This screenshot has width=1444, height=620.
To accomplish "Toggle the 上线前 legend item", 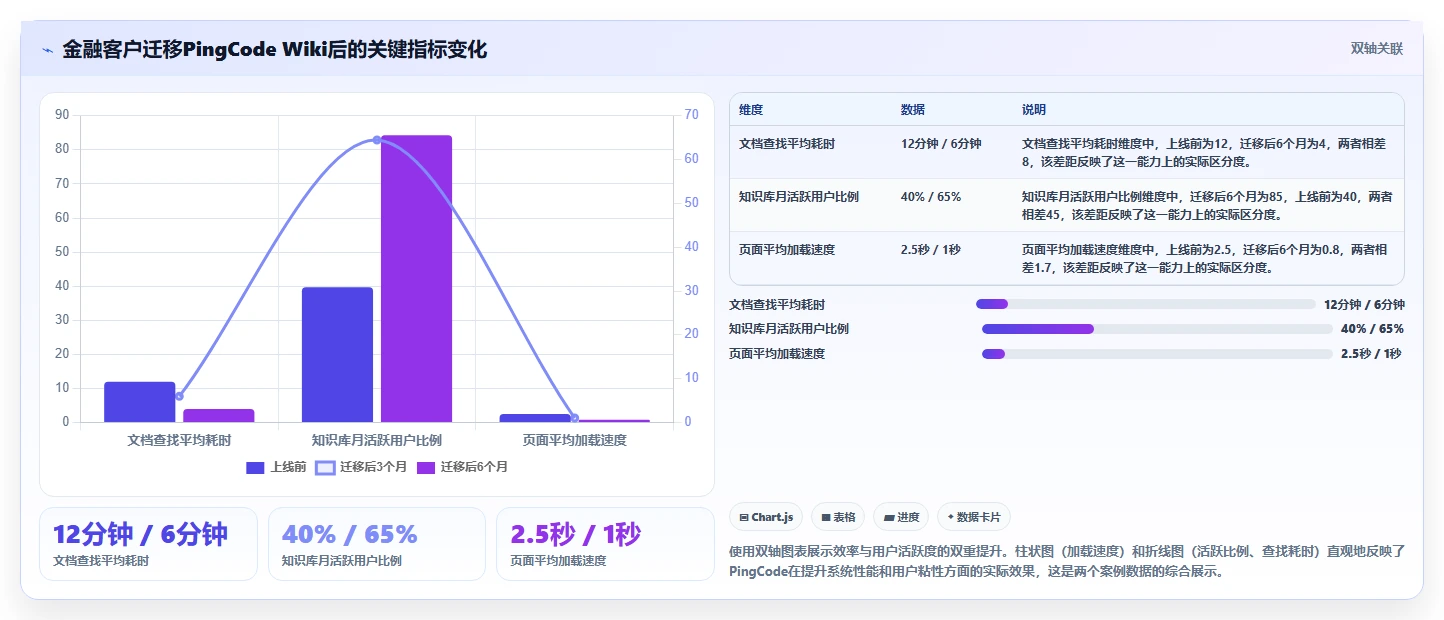I will [x=276, y=467].
